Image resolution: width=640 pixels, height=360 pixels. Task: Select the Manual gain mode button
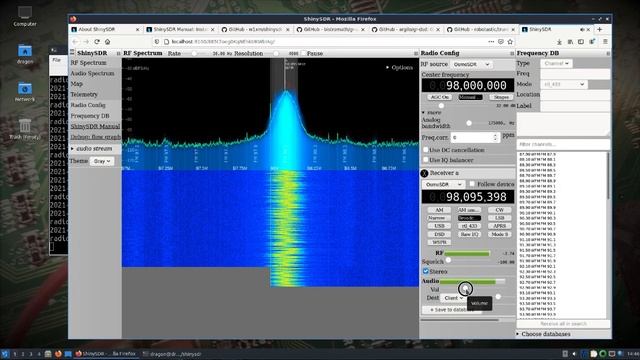click(470, 97)
